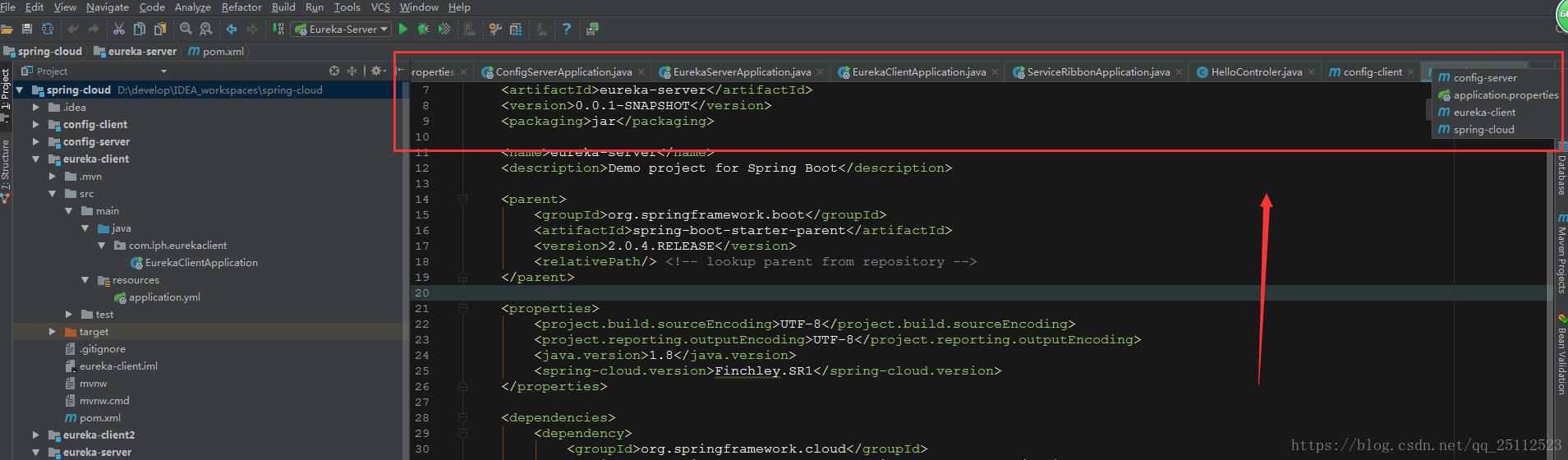Collapse the eureka-client module
The image size is (1568, 460).
(x=35, y=159)
